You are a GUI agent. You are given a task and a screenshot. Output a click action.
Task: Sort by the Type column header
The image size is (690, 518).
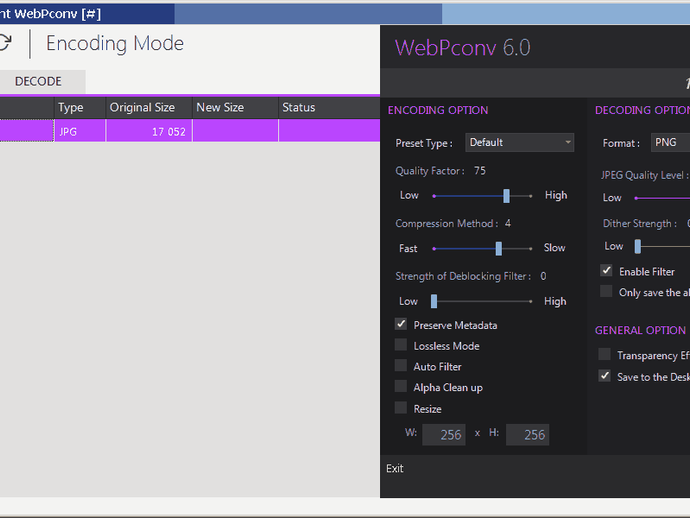(x=80, y=107)
